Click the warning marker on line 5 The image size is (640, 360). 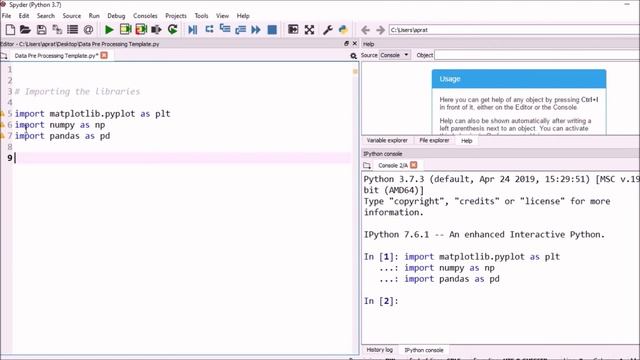(x=2, y=113)
